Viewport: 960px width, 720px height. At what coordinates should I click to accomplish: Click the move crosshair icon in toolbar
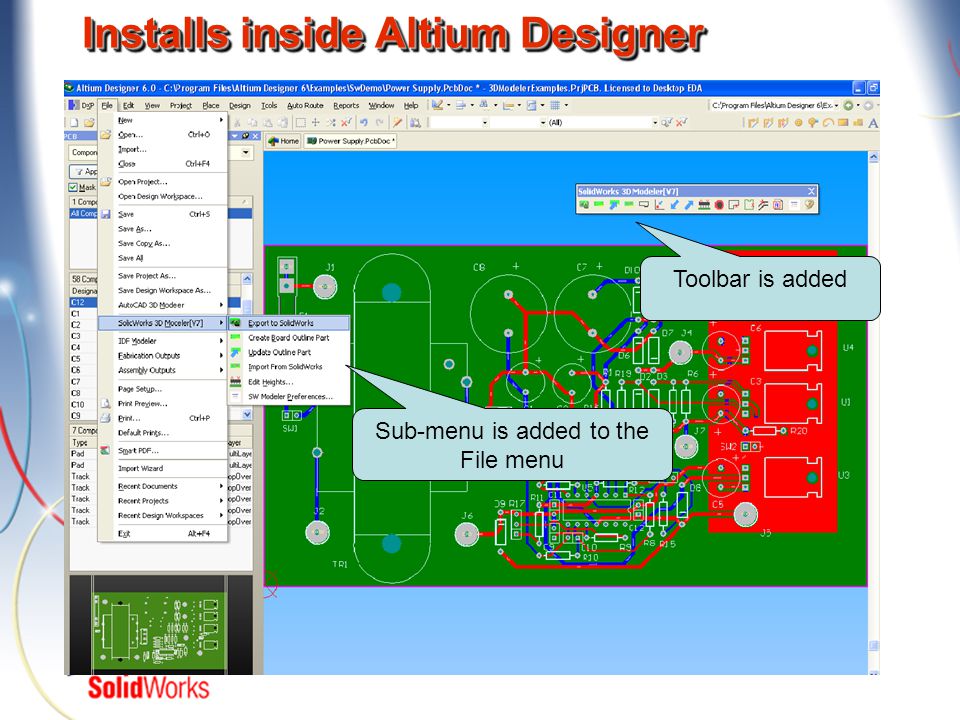[x=315, y=122]
